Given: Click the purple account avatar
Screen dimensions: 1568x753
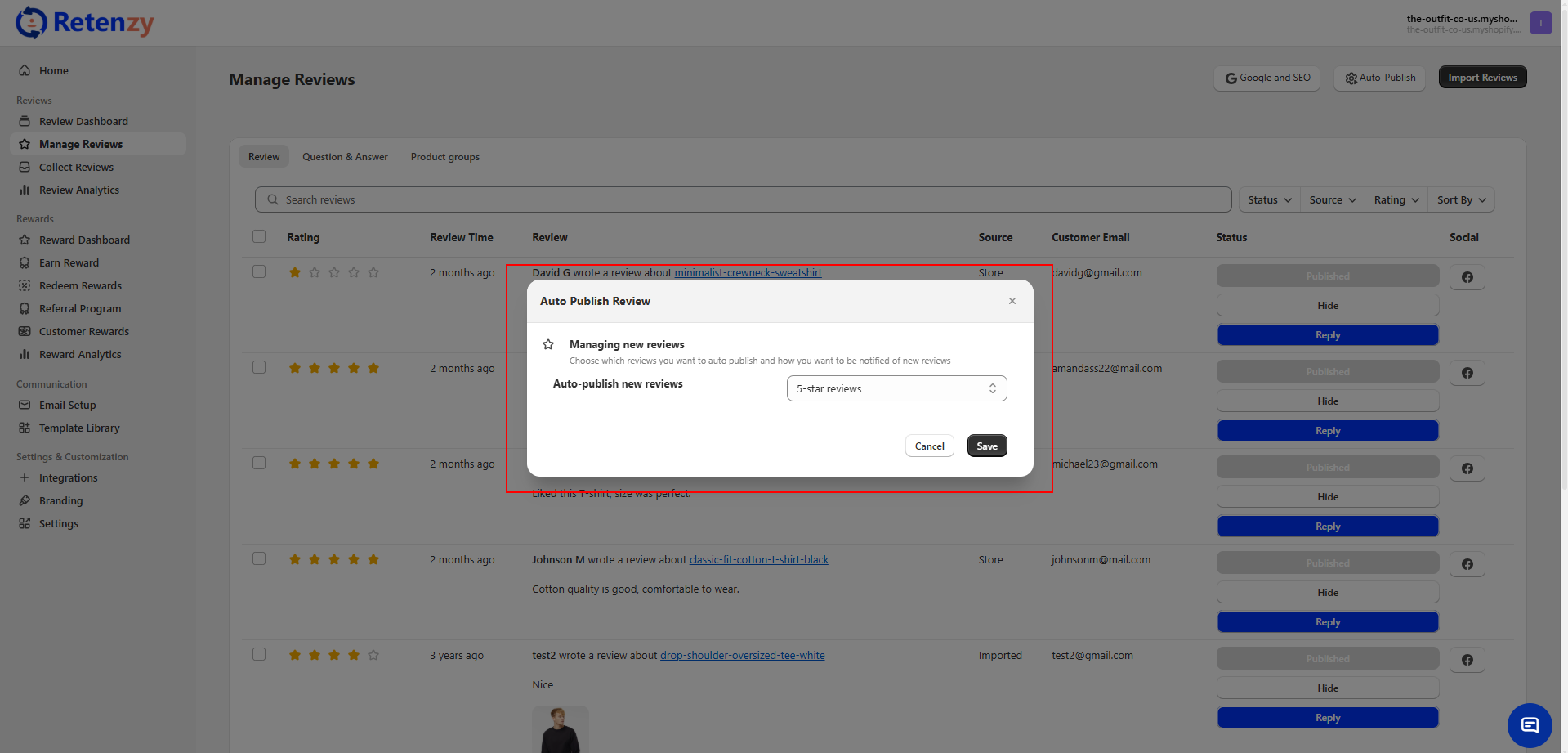Looking at the screenshot, I should point(1541,23).
